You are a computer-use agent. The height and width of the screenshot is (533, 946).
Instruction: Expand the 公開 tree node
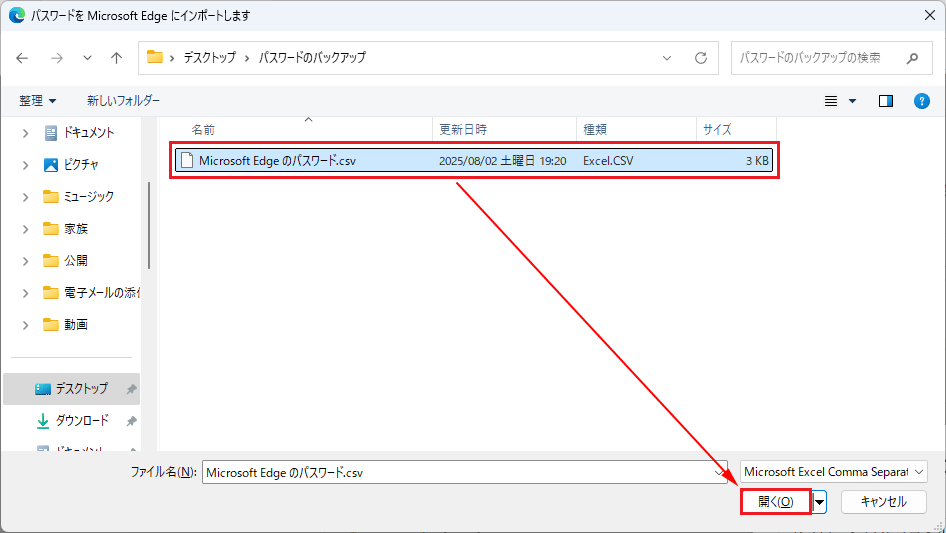[25, 261]
